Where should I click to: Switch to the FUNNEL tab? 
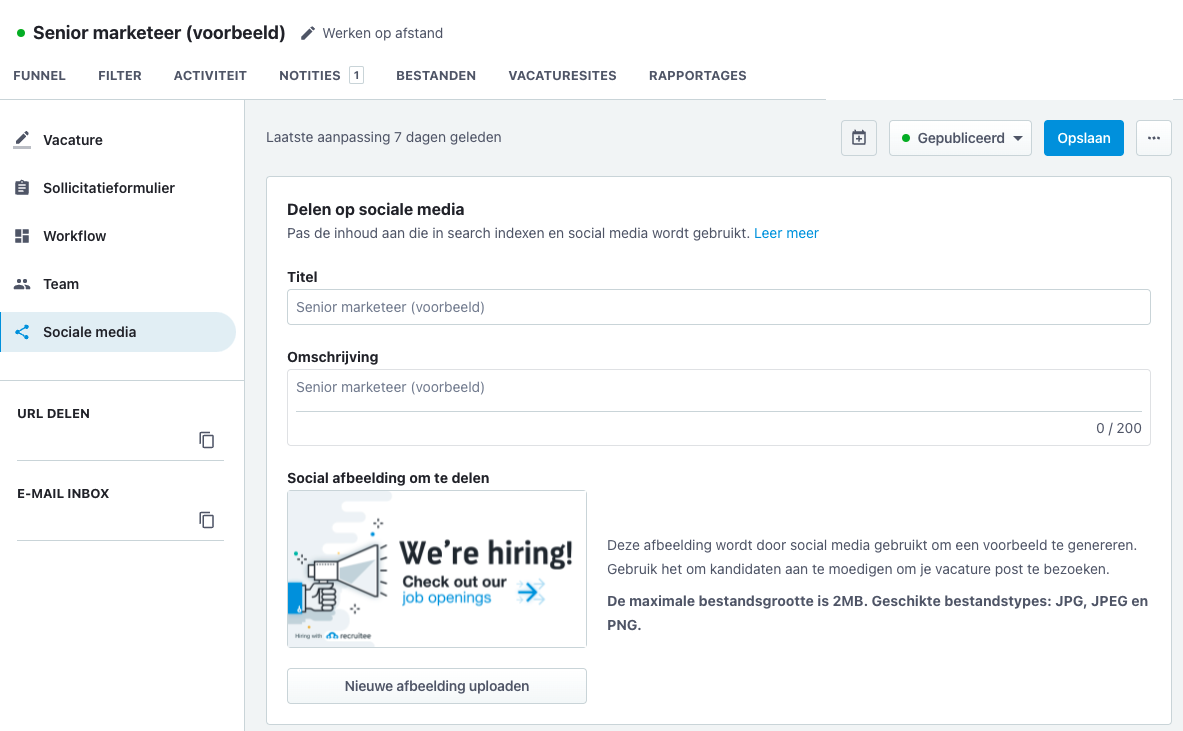[x=39, y=75]
